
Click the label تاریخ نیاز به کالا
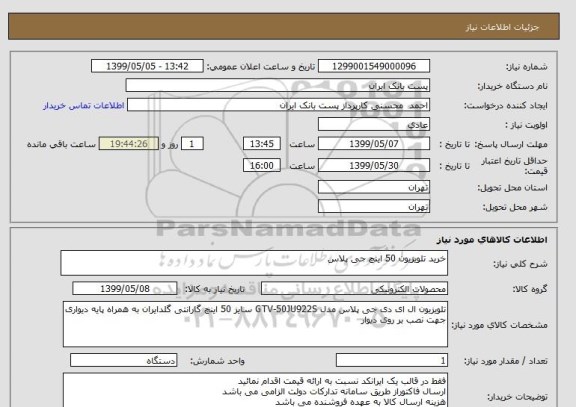(214, 289)
